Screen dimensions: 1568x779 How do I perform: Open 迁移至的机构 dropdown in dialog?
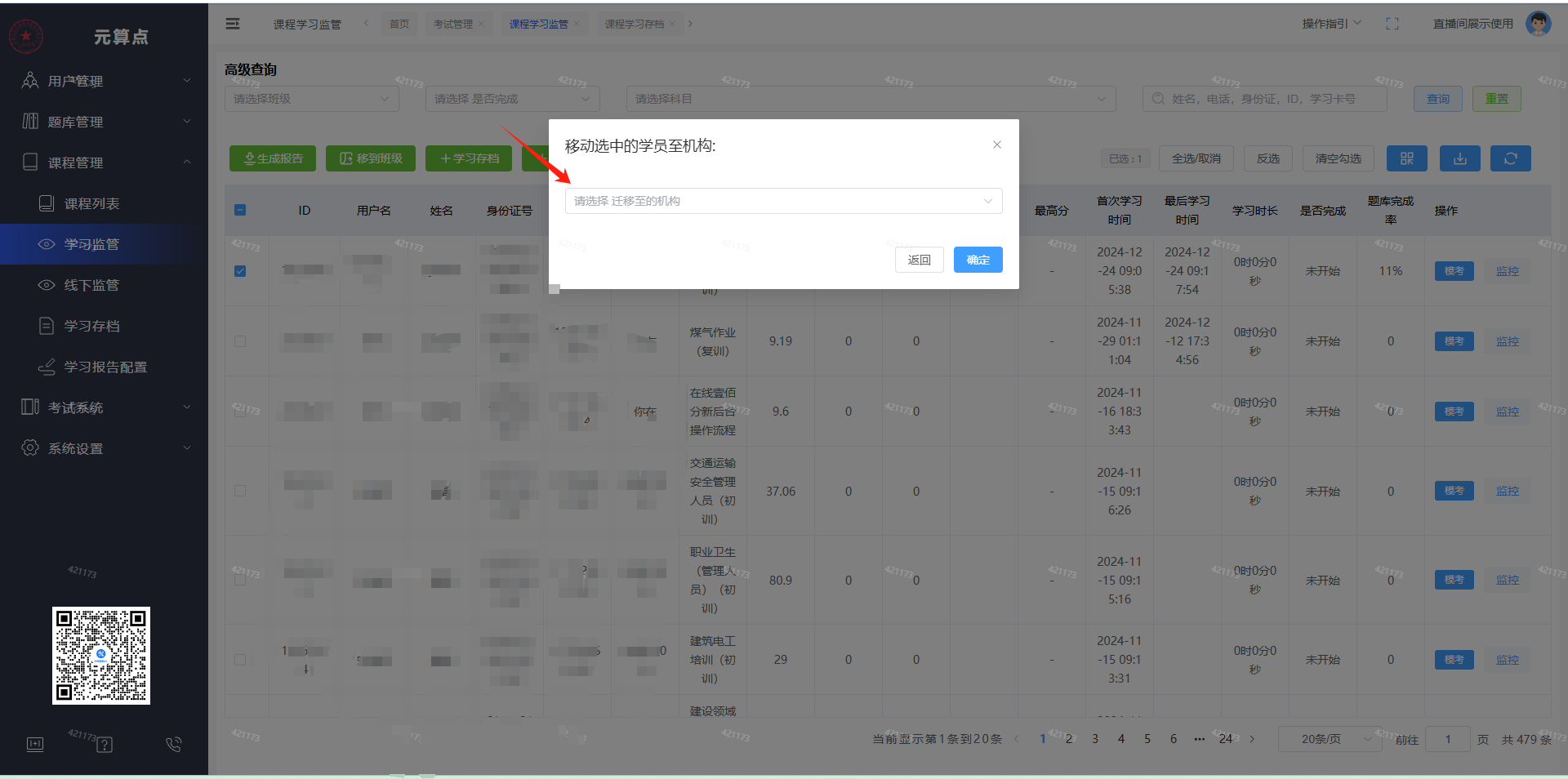[x=784, y=201]
